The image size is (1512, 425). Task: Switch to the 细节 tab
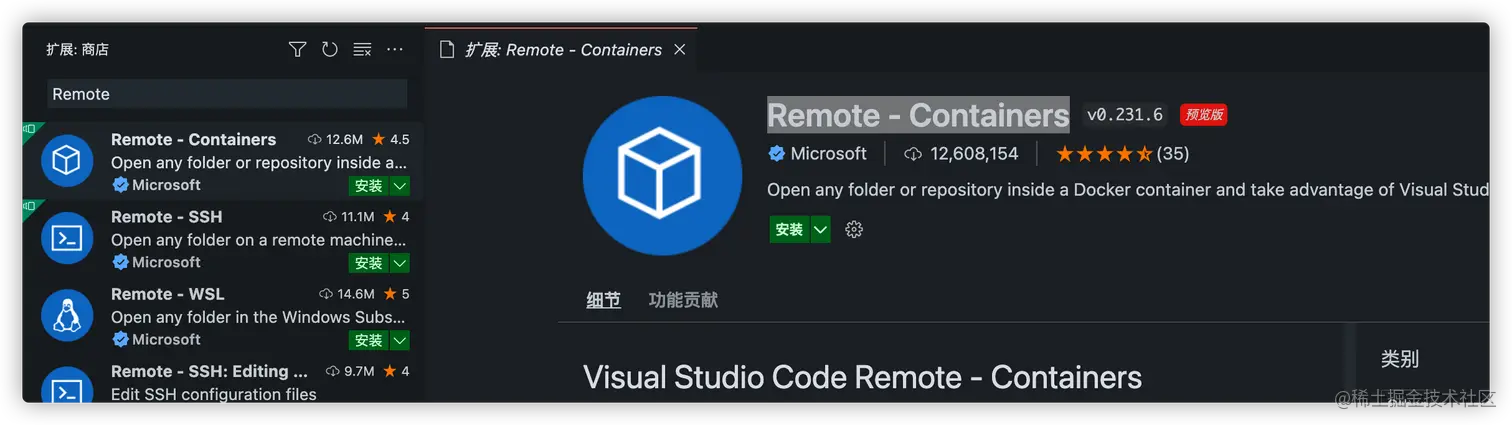[x=603, y=300]
